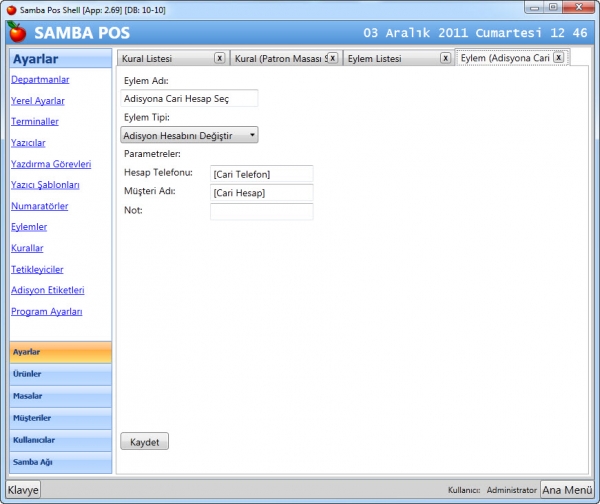Close the Eylem (Adisyona Cari) tab
Image resolution: width=600 pixels, height=504 pixels.
click(x=559, y=57)
